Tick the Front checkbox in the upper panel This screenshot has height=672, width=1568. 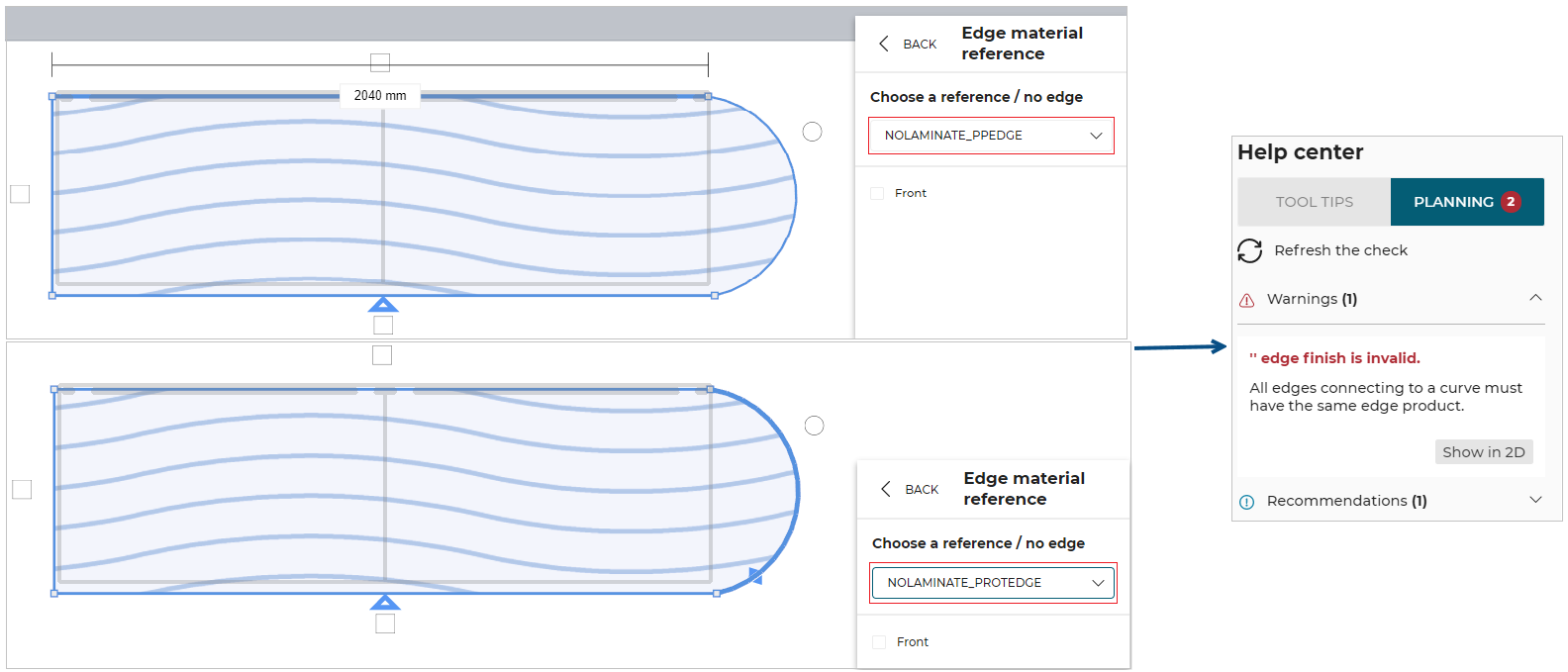(x=877, y=194)
